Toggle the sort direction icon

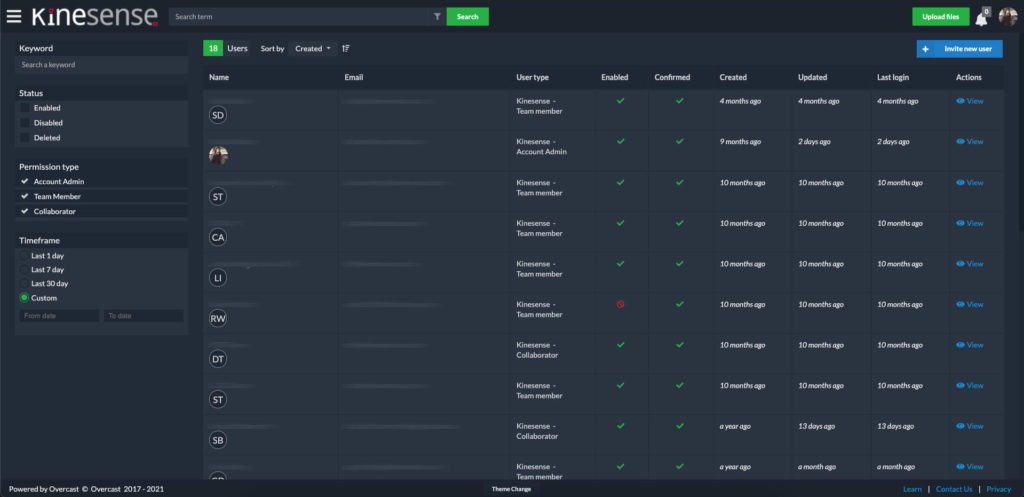[x=346, y=48]
